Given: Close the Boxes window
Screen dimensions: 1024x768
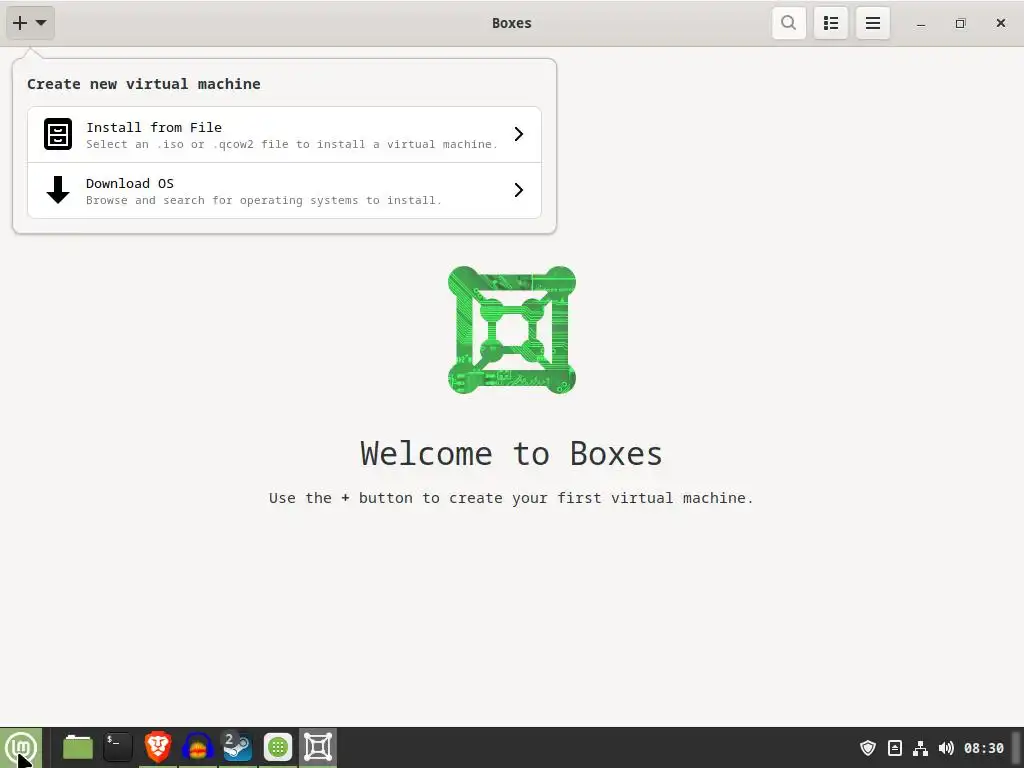Looking at the screenshot, I should (x=1000, y=24).
